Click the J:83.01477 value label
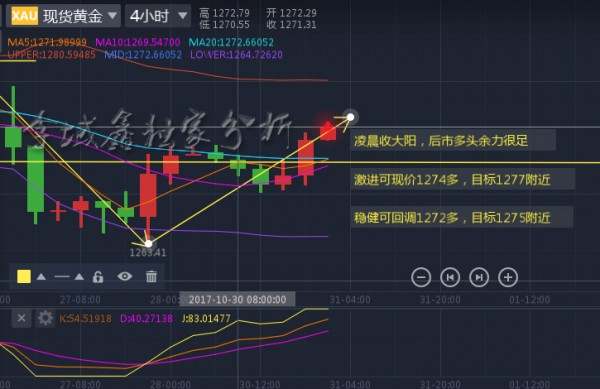Viewport: 600px width, 389px height. tap(206, 318)
